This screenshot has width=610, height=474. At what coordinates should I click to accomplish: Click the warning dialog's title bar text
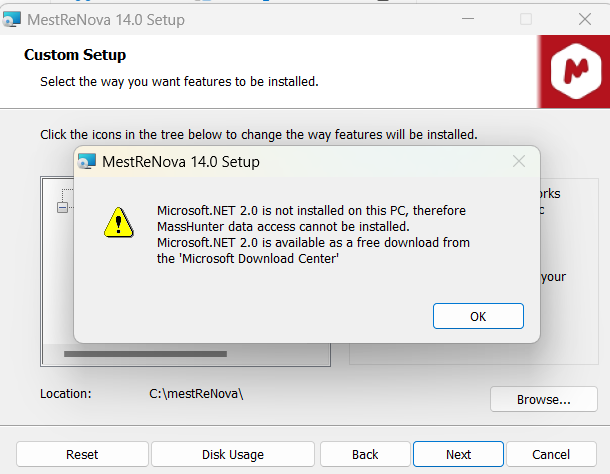click(x=181, y=162)
